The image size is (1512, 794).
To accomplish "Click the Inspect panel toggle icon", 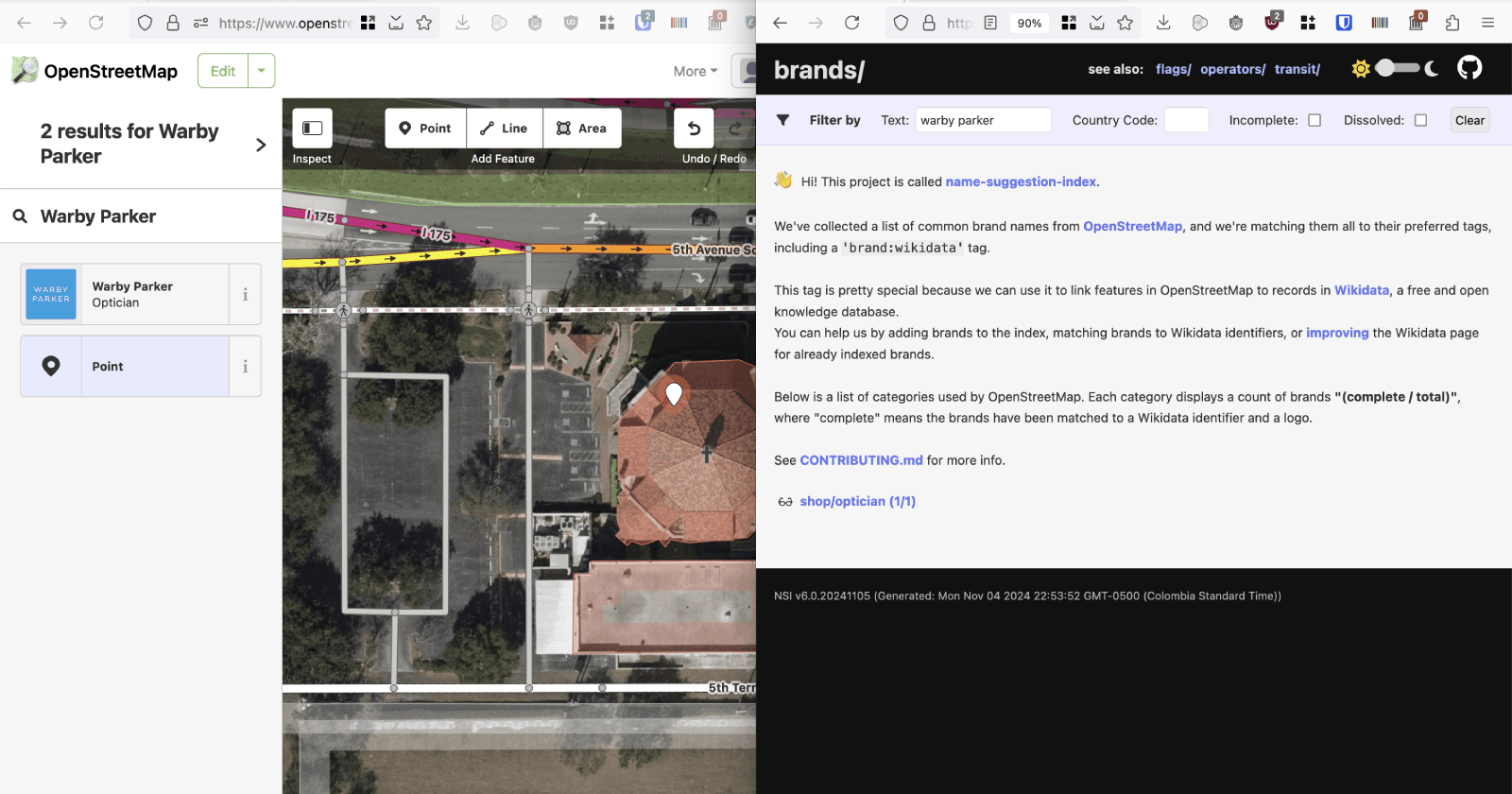I will (312, 129).
